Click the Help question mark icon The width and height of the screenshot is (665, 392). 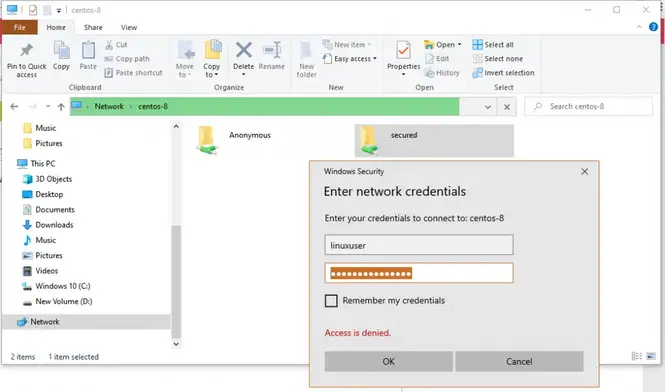coord(653,27)
